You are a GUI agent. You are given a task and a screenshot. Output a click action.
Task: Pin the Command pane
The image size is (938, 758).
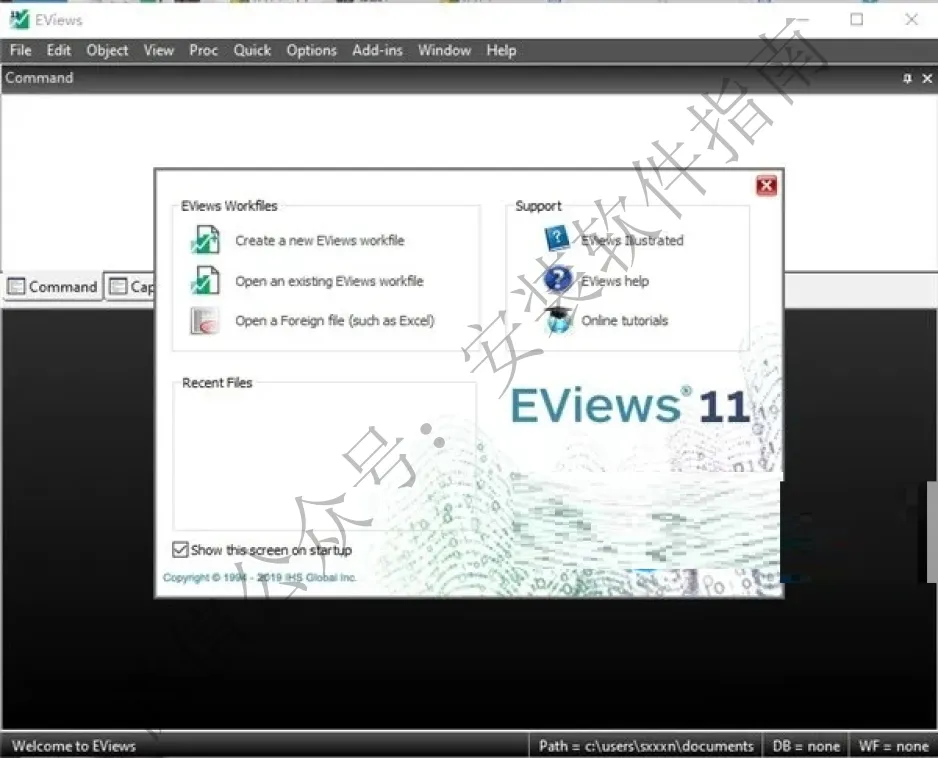point(907,78)
